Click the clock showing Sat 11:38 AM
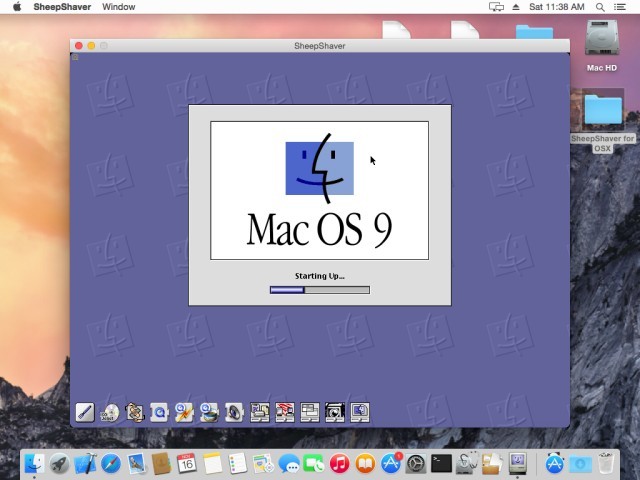Viewport: 640px width, 480px height. (557, 7)
